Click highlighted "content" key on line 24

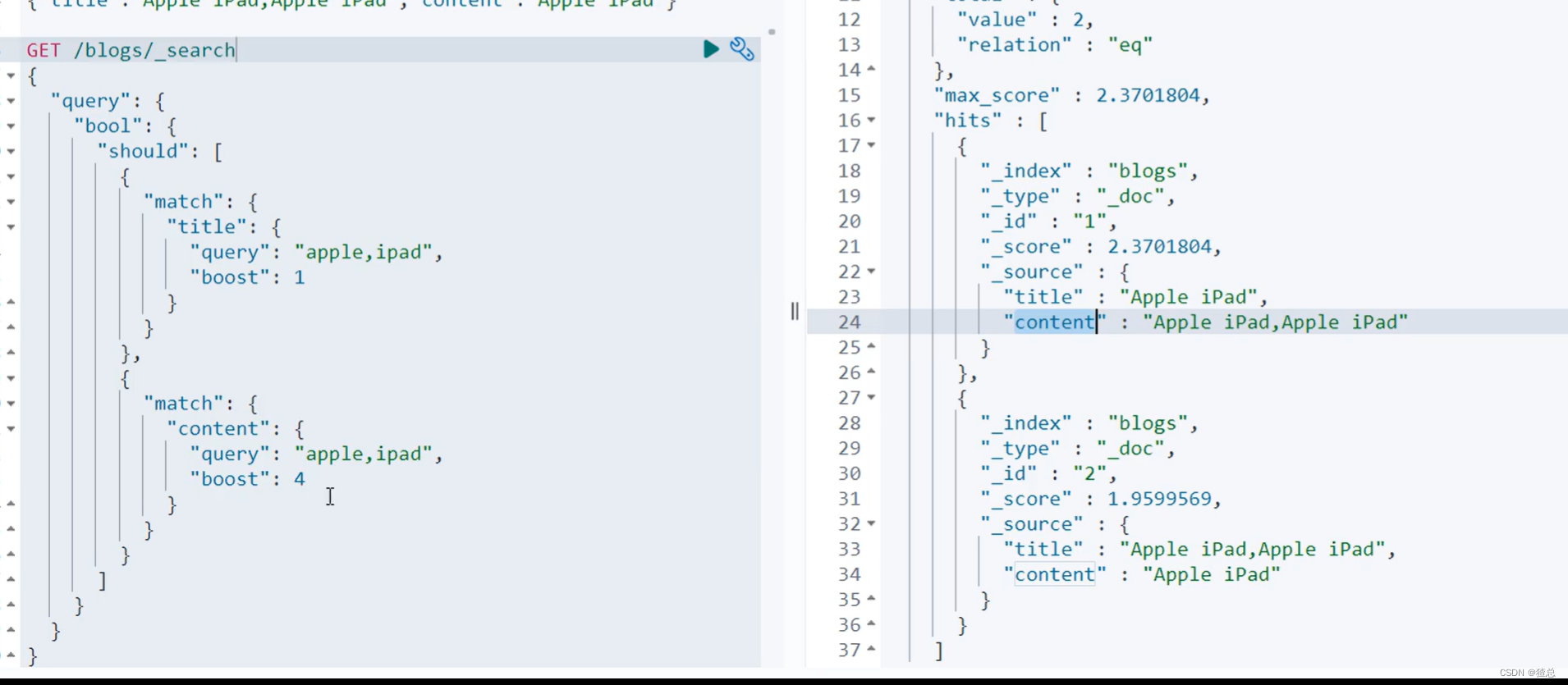click(1055, 322)
